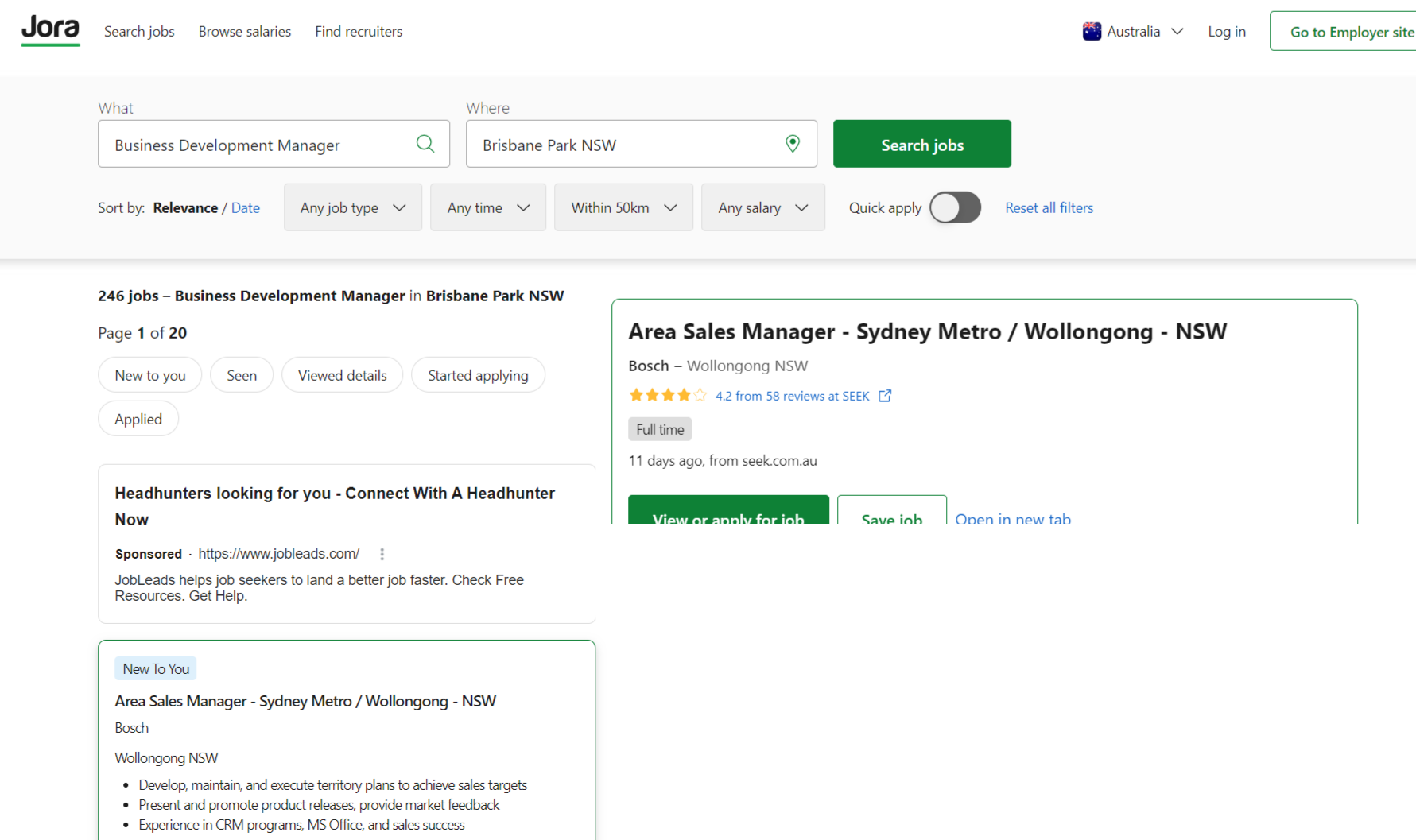The width and height of the screenshot is (1416, 840).
Task: Go to Browse salaries page
Action: (x=245, y=32)
